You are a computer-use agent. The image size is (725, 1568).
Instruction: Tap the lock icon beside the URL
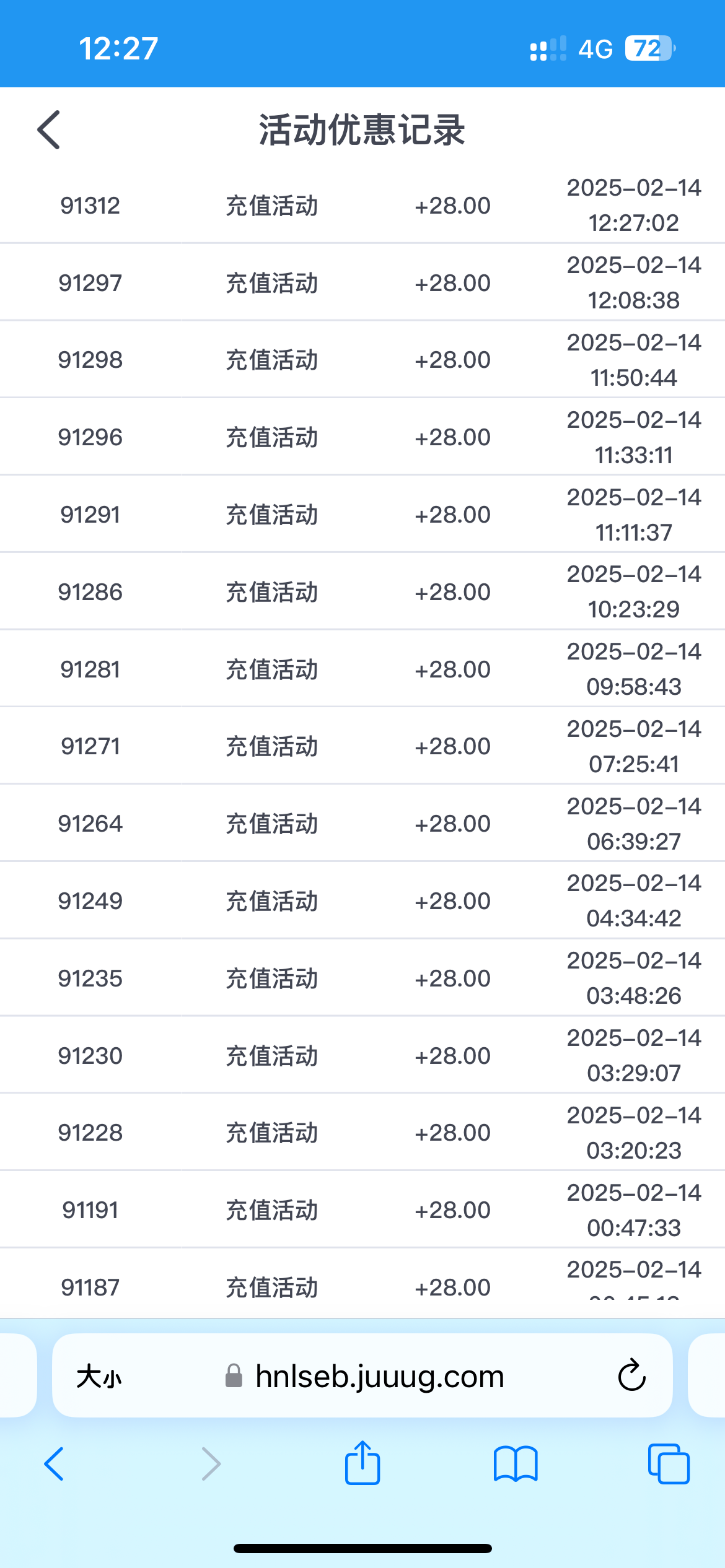[x=234, y=1376]
